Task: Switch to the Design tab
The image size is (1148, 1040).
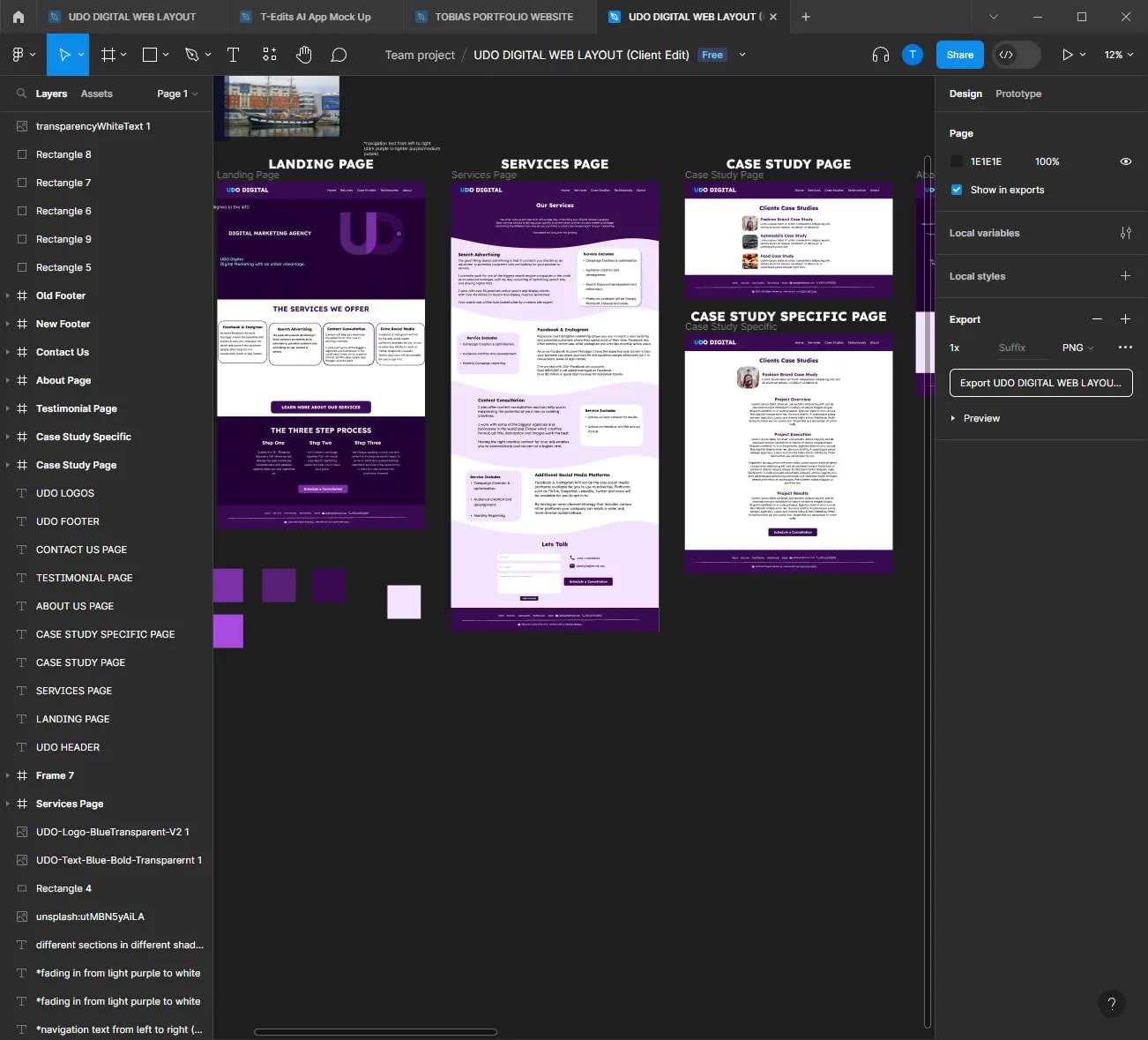Action: pyautogui.click(x=965, y=94)
